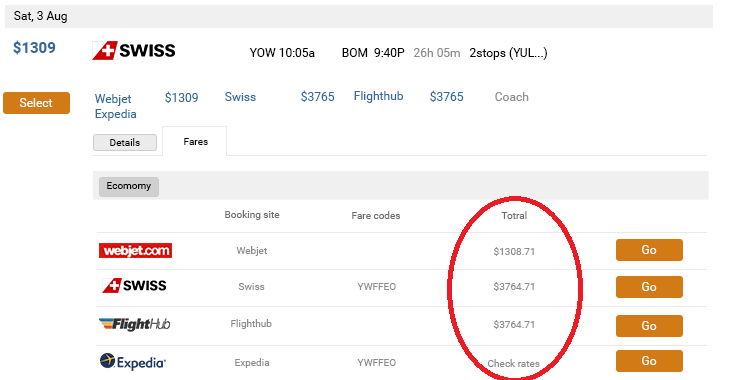Open the Details tab

[125, 143]
